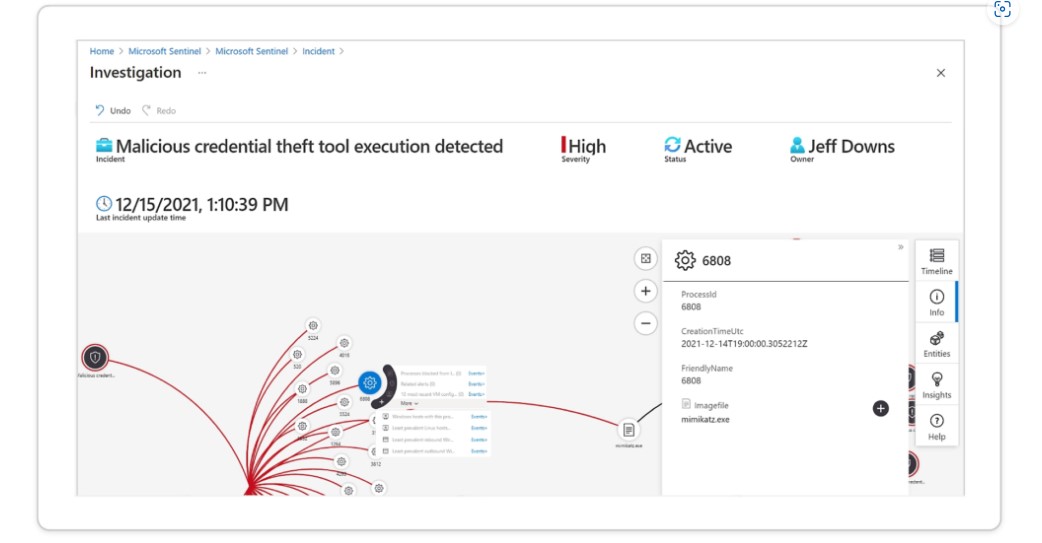Viewport: 1042px width, 543px height.
Task: Open Events for Processes blocked query
Action: click(476, 374)
